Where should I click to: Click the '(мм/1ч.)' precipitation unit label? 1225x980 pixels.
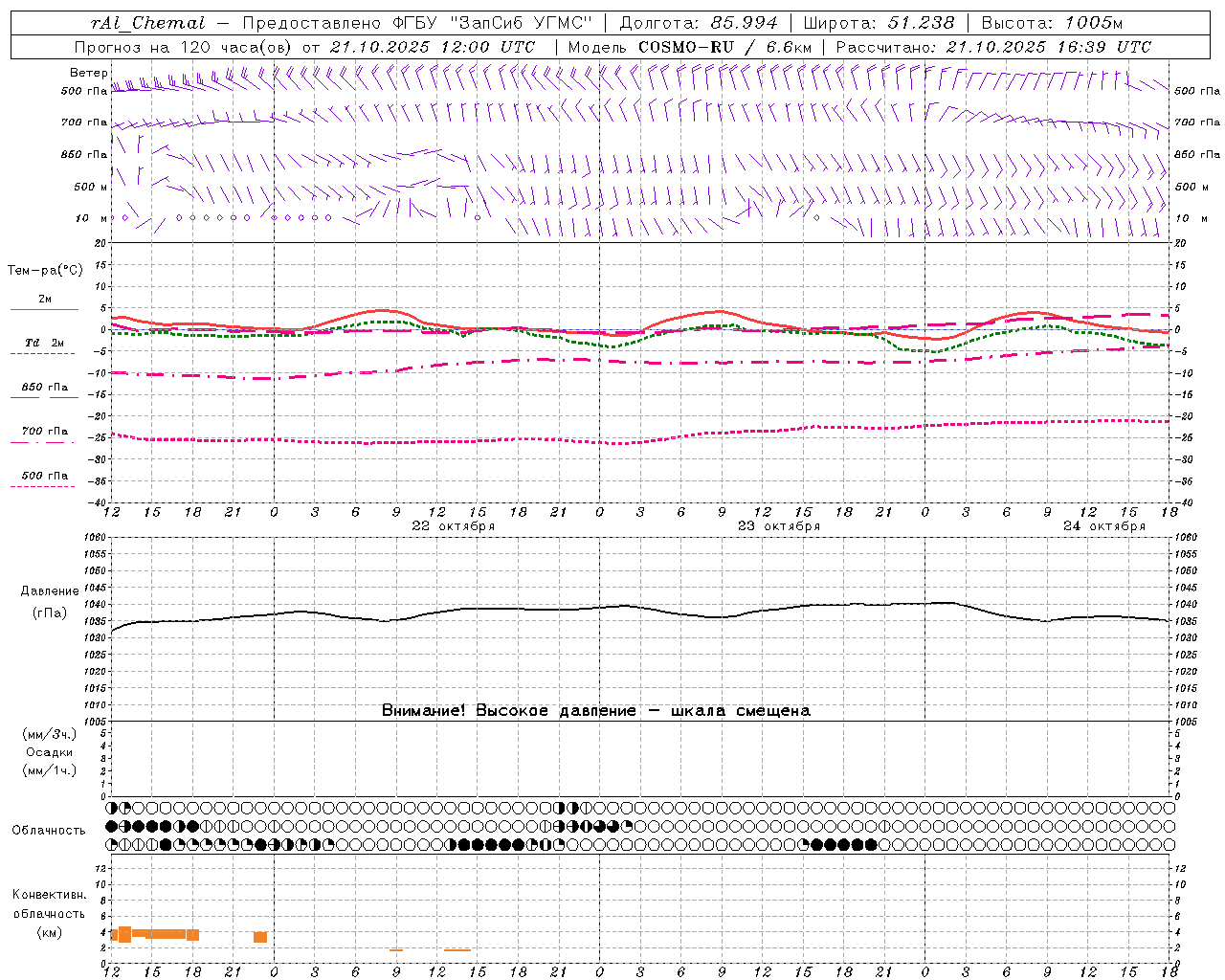click(x=49, y=770)
